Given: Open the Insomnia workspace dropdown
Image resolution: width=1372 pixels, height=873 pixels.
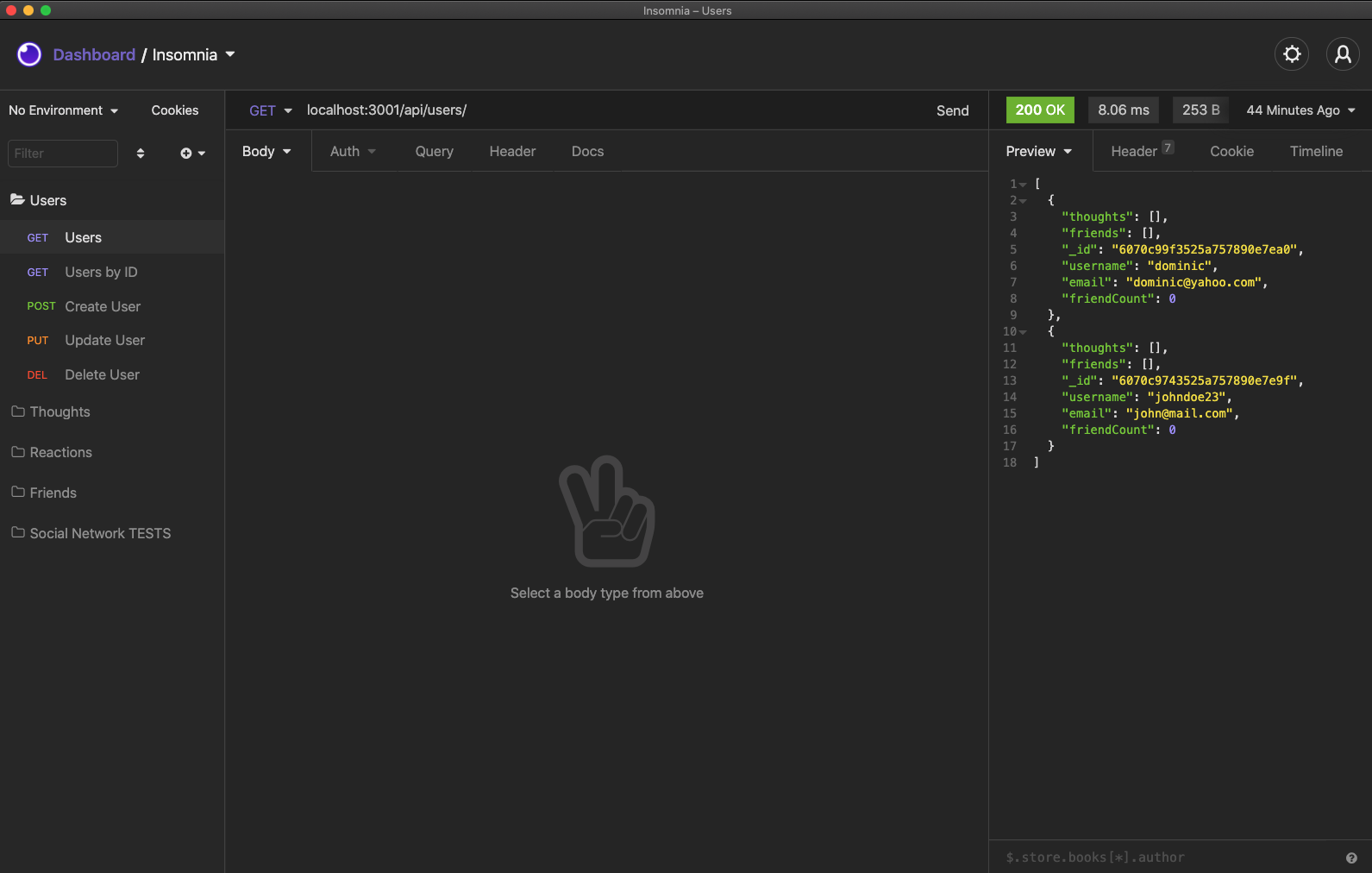Looking at the screenshot, I should (x=194, y=54).
